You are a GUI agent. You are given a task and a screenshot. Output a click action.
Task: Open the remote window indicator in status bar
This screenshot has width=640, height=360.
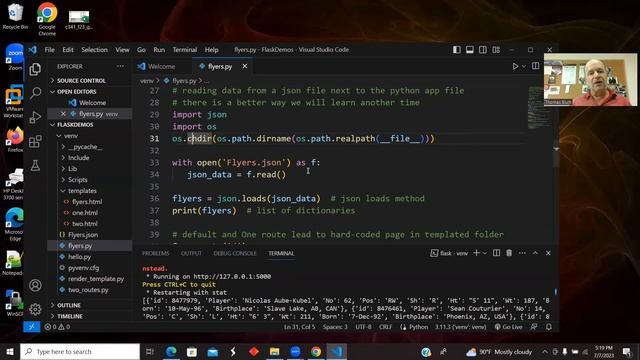pyautogui.click(x=31, y=327)
